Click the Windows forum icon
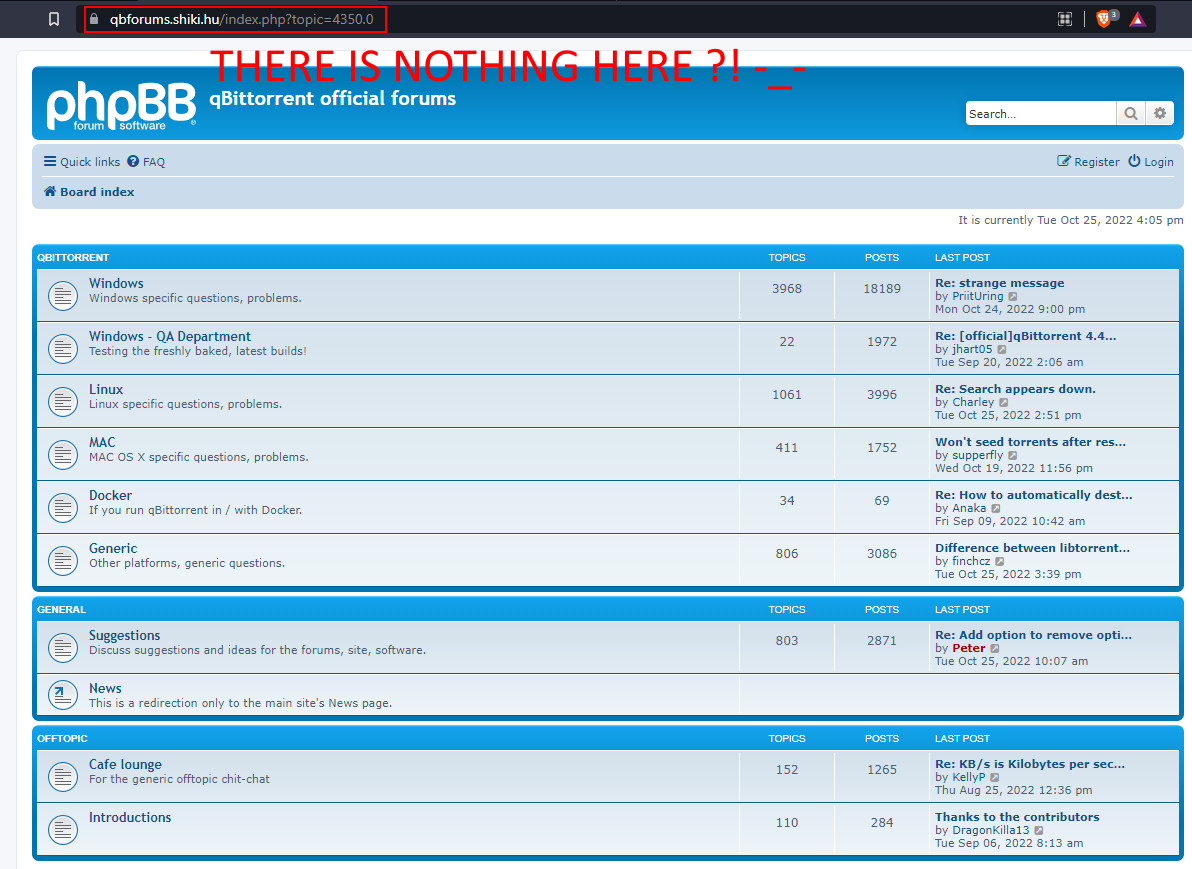This screenshot has height=869, width=1192. 63,296
